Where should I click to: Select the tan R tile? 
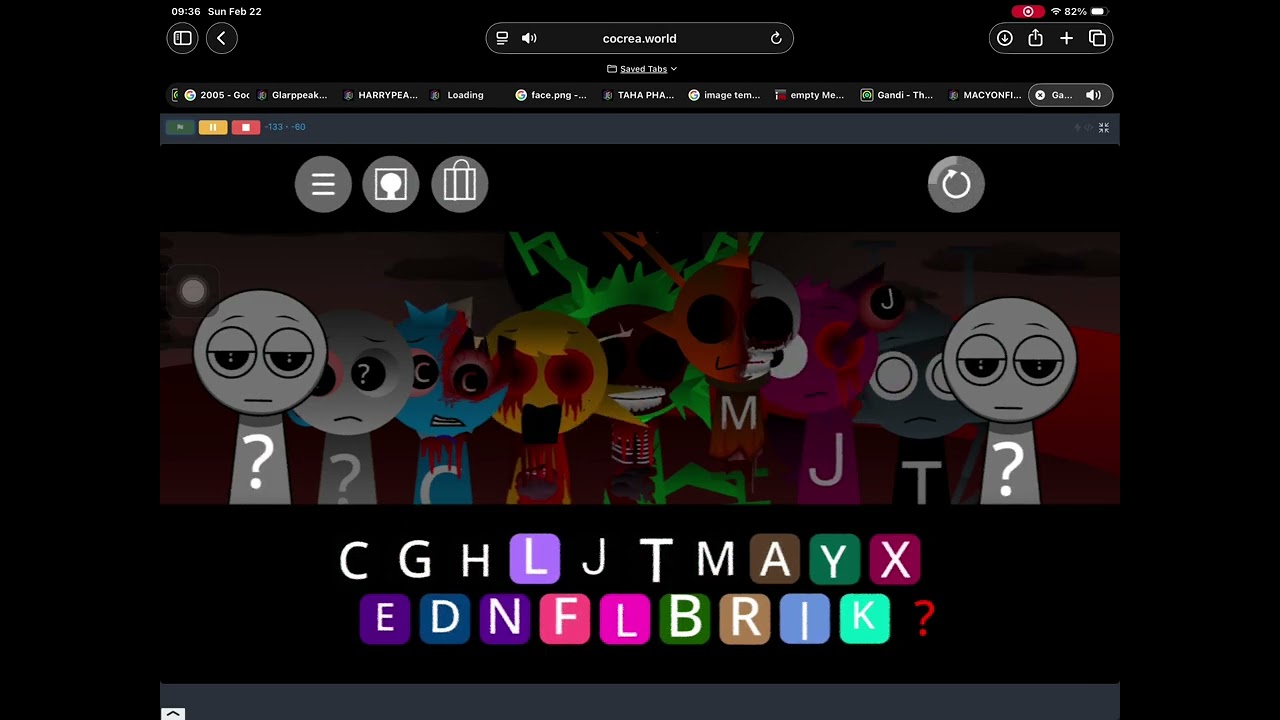point(745,619)
